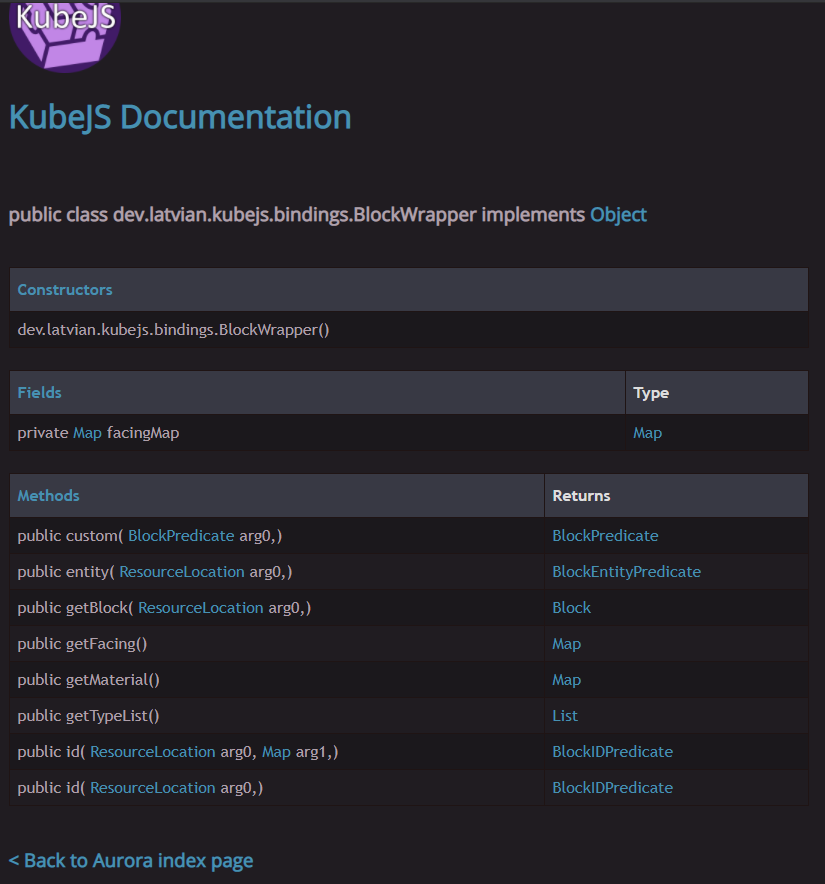Open BlockPredicate argument link in custom method
Viewport: 825px width, 884px height.
pos(181,536)
